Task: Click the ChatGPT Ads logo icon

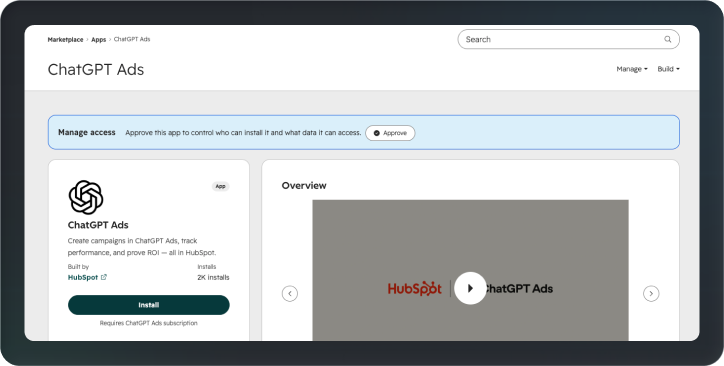Action: tap(85, 197)
